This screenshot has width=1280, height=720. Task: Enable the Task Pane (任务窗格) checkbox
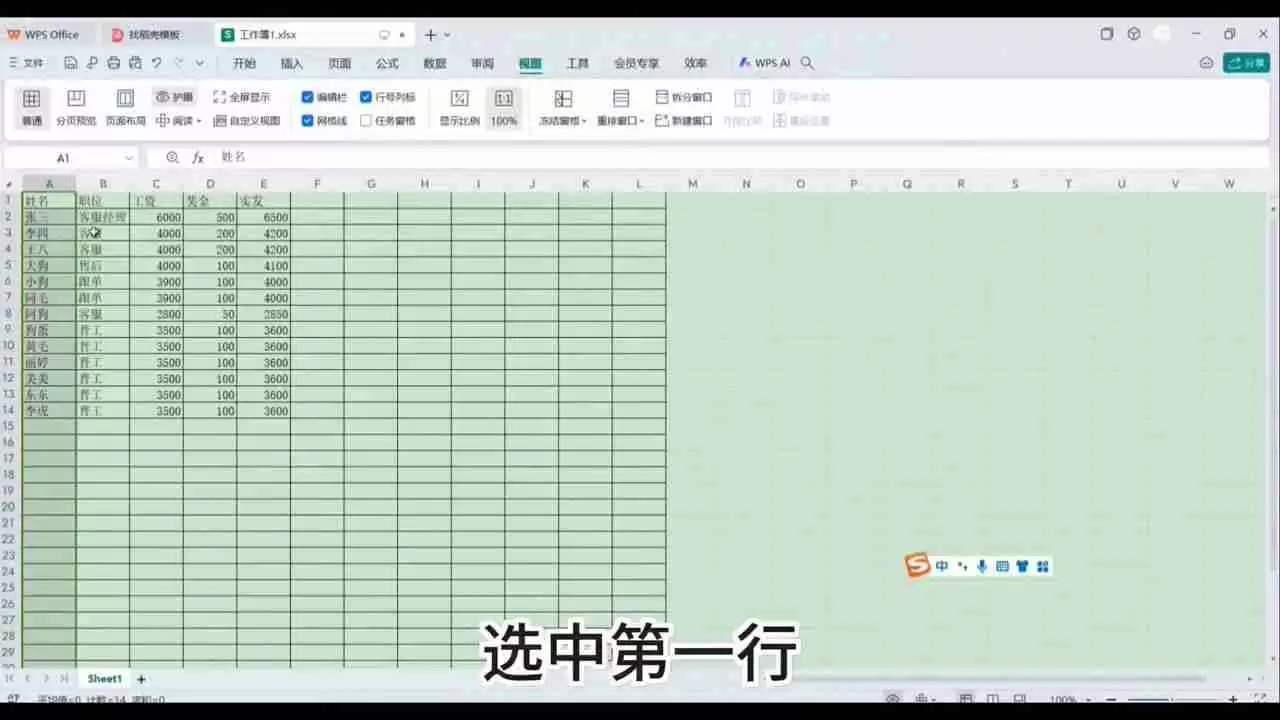367,120
